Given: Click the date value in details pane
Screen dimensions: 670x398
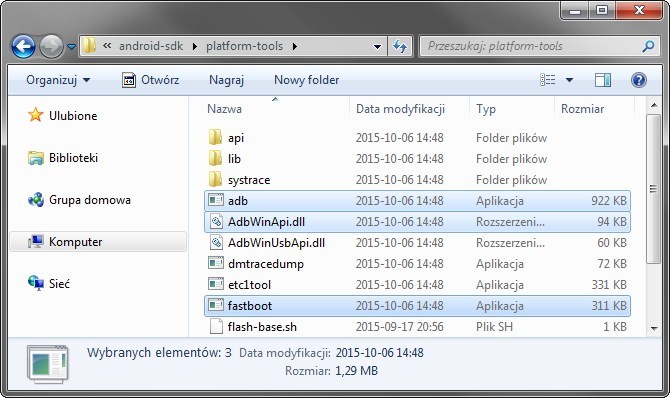Looking at the screenshot, I should pos(379,353).
